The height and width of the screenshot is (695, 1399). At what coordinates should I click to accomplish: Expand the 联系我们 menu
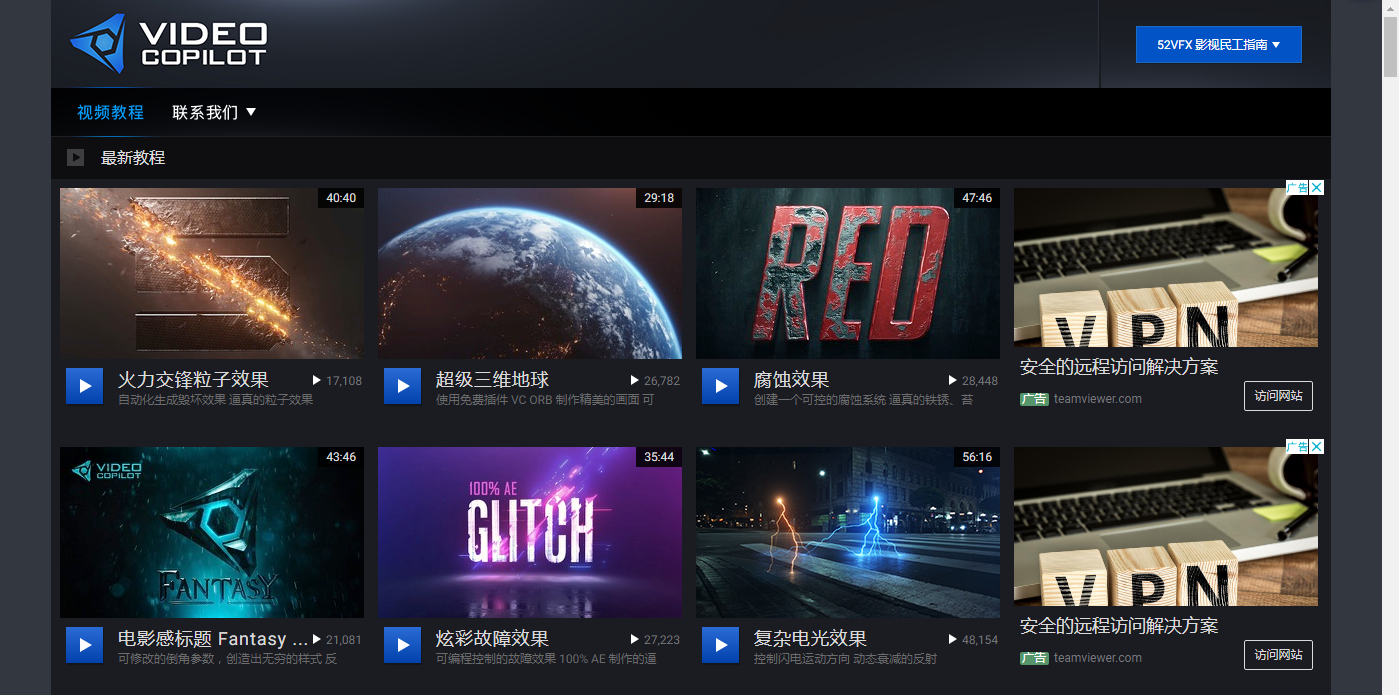click(x=214, y=112)
